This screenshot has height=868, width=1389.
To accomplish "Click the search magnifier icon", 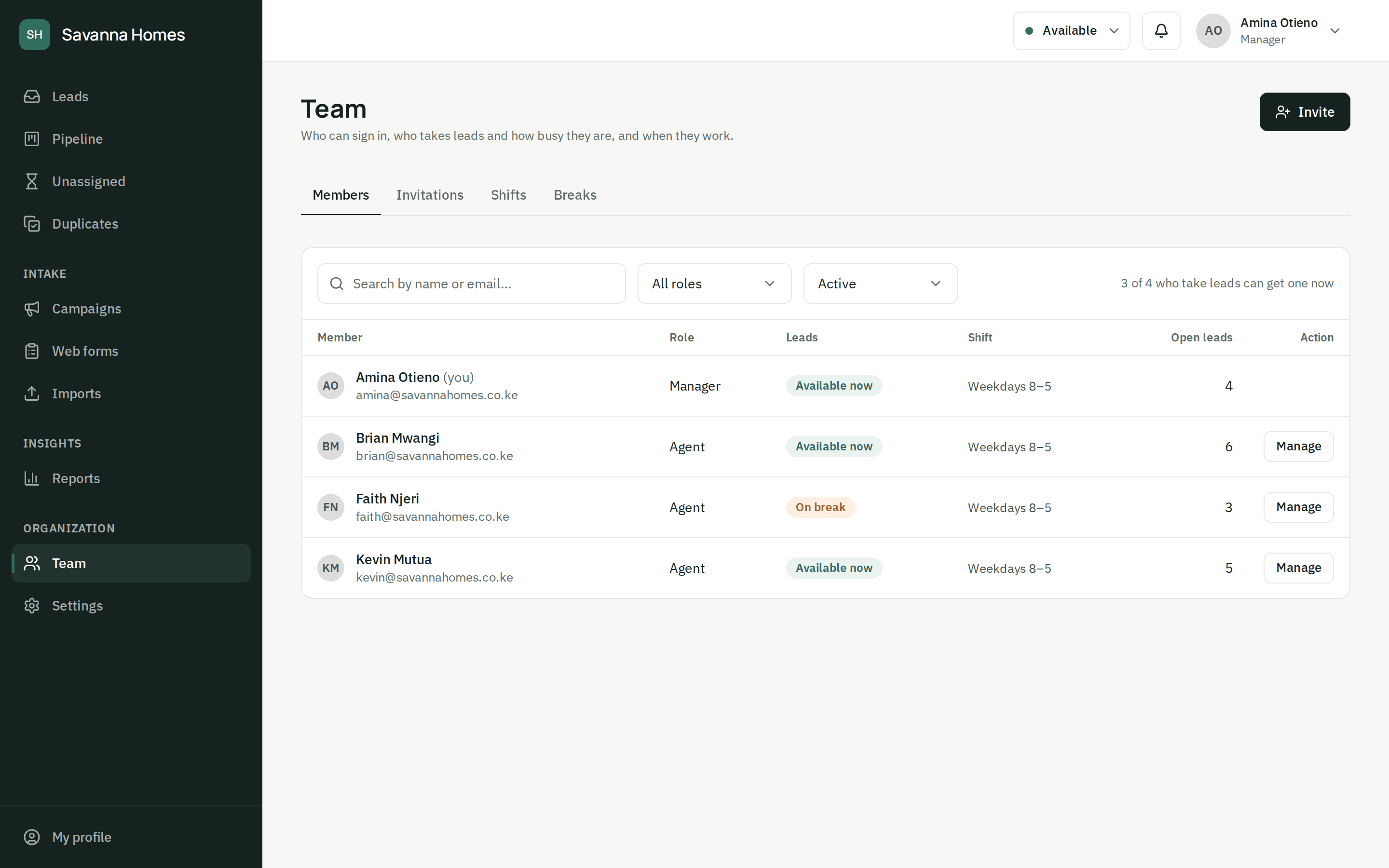I will (x=337, y=284).
